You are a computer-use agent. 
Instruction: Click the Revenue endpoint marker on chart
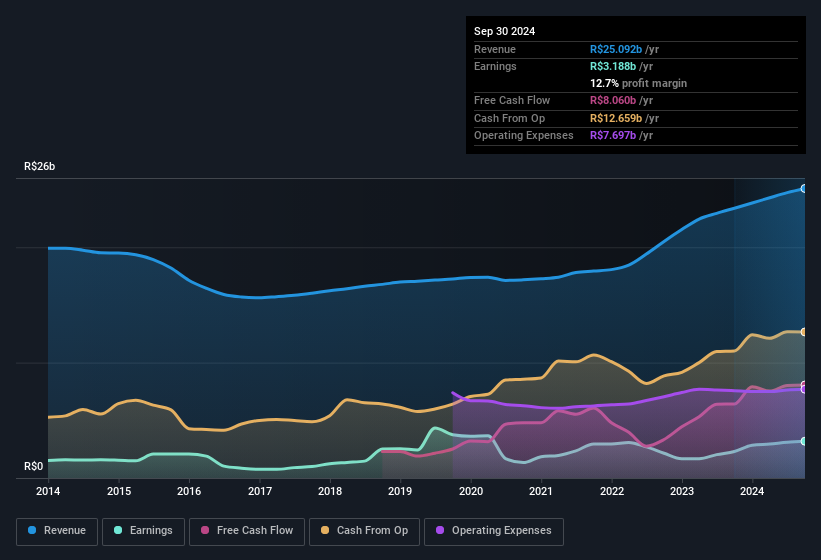pos(804,188)
